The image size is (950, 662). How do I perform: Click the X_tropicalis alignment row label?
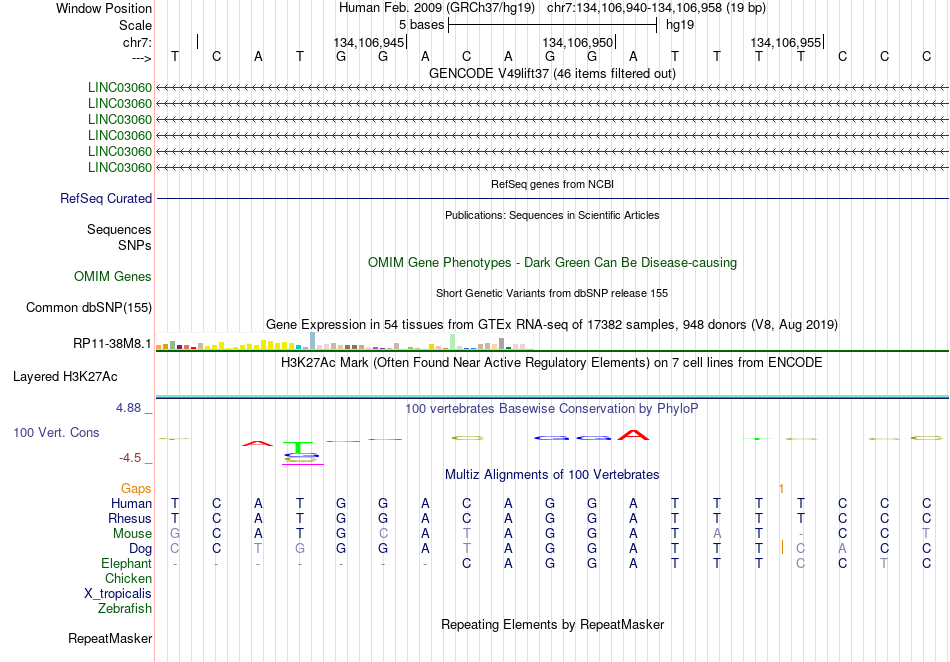coord(118,594)
